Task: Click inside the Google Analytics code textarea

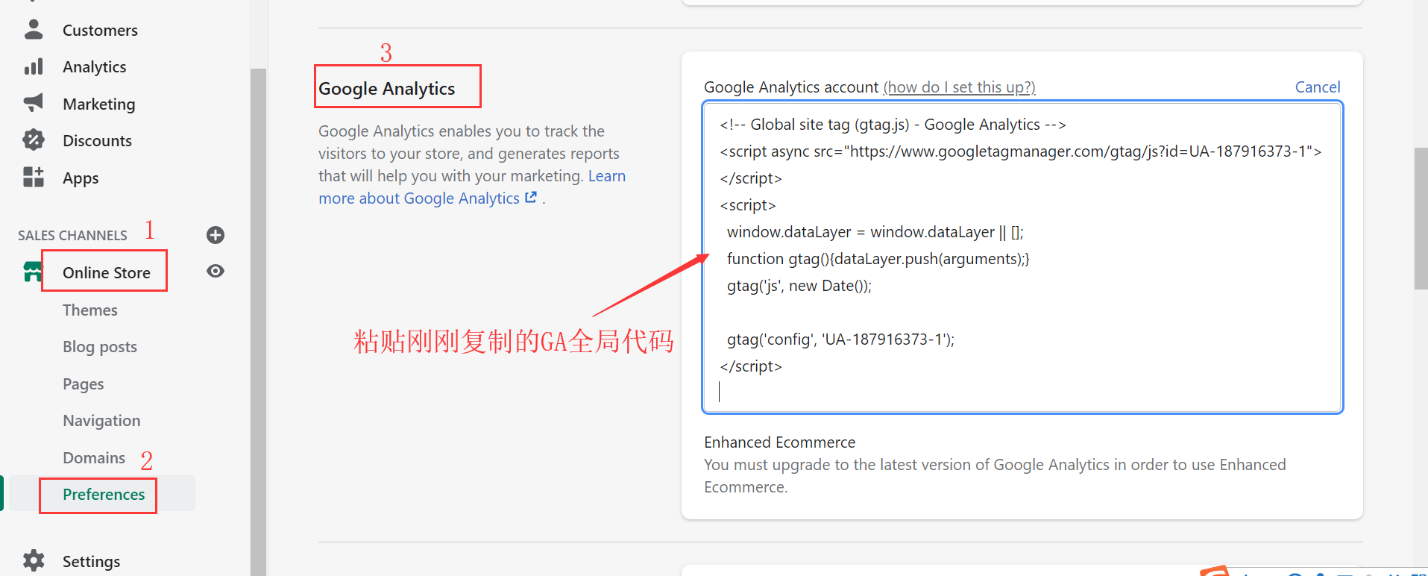Action: pos(1022,257)
